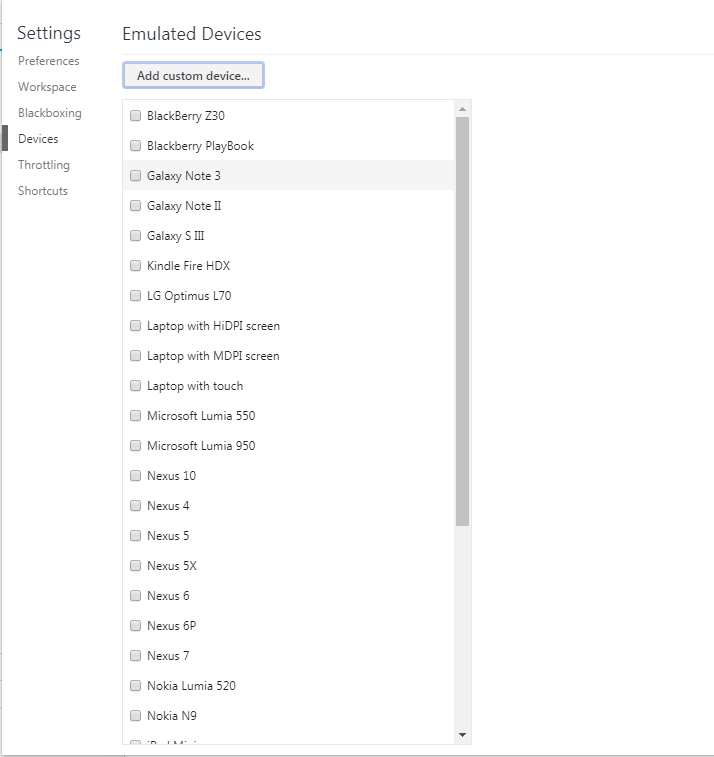
Task: Toggle the Nexus 6P checkbox
Action: click(136, 625)
